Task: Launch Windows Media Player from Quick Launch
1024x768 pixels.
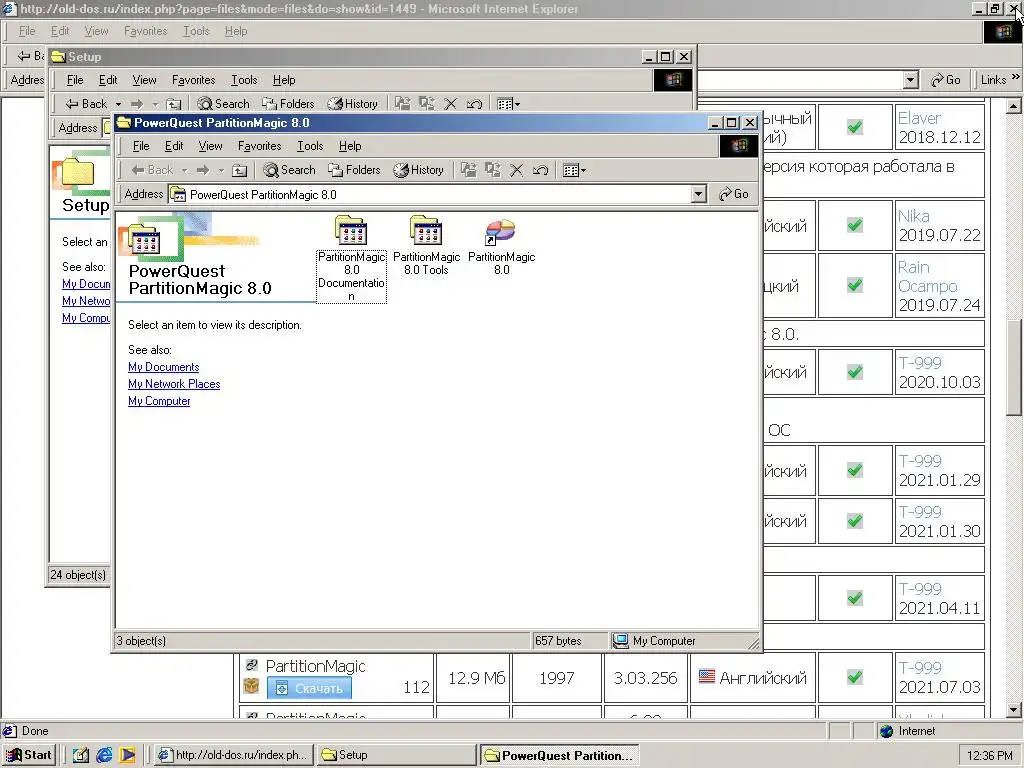Action: [x=127, y=755]
